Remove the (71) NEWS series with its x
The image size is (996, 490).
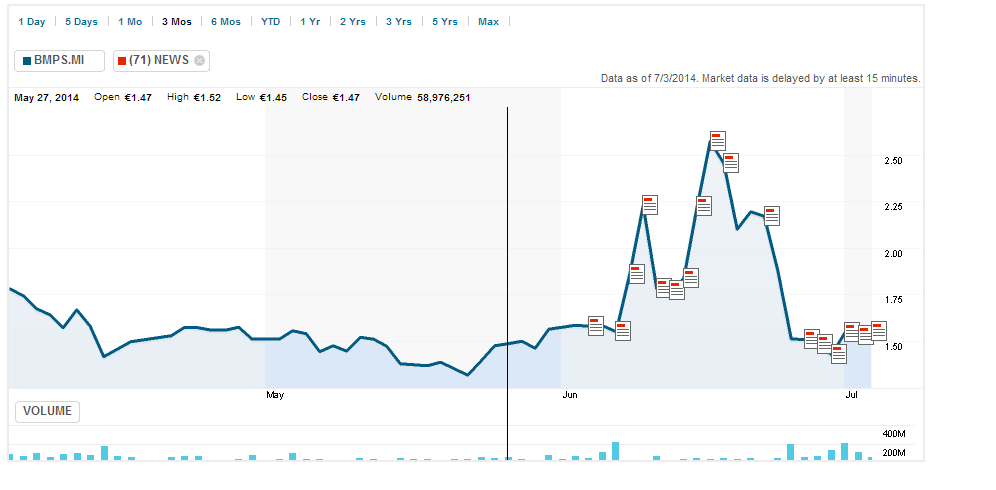[x=199, y=61]
